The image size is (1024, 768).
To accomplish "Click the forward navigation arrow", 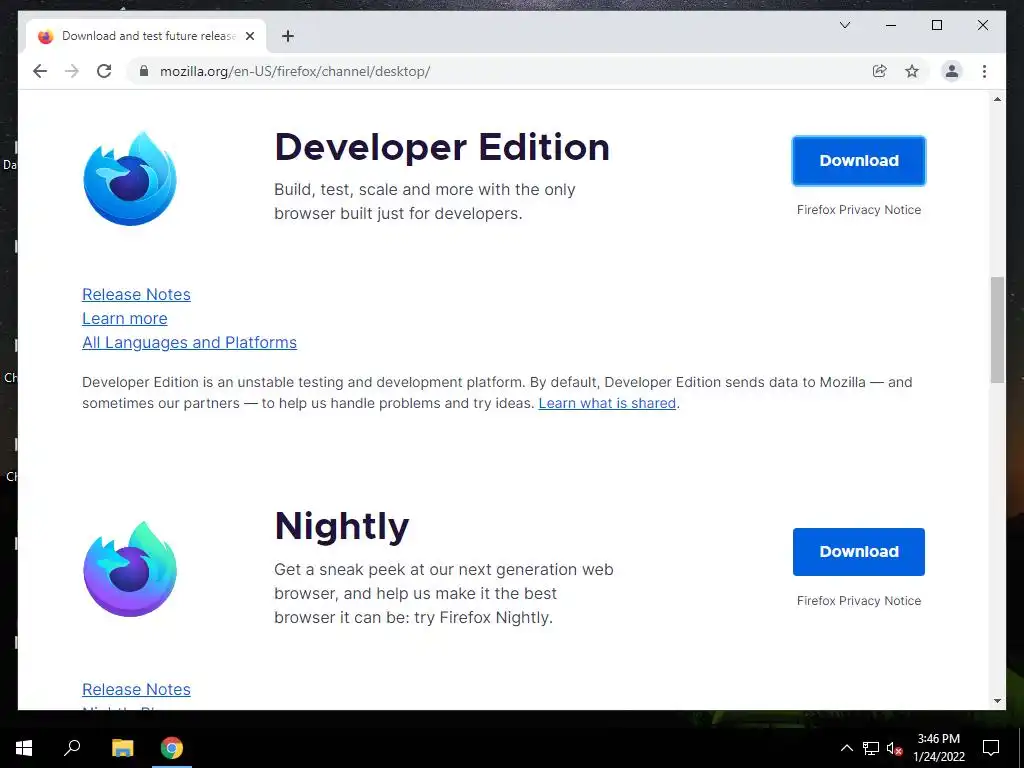I will click(72, 71).
